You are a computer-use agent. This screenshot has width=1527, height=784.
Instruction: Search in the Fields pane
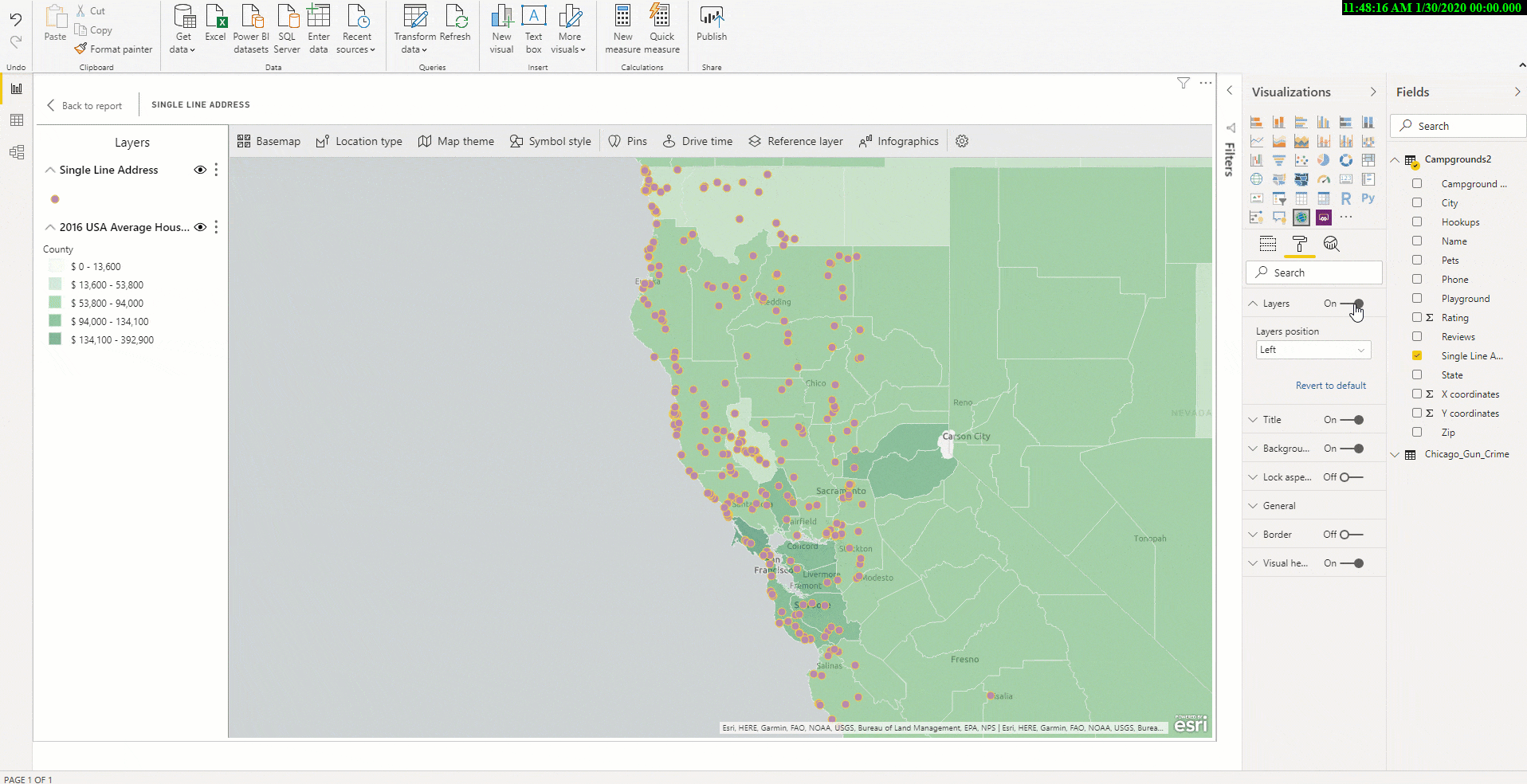[x=1458, y=126]
